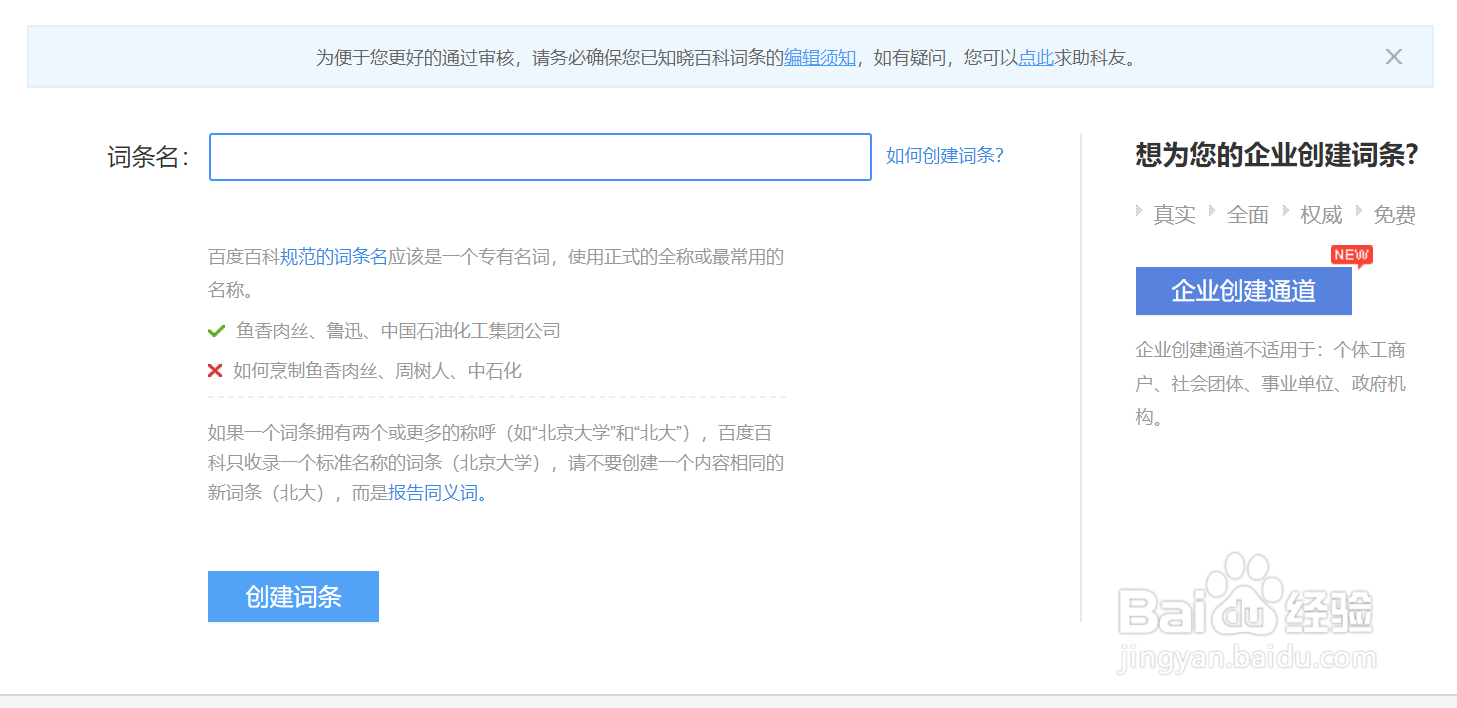The image size is (1457, 708).
Task: Click the 免费 label
Action: [1394, 215]
